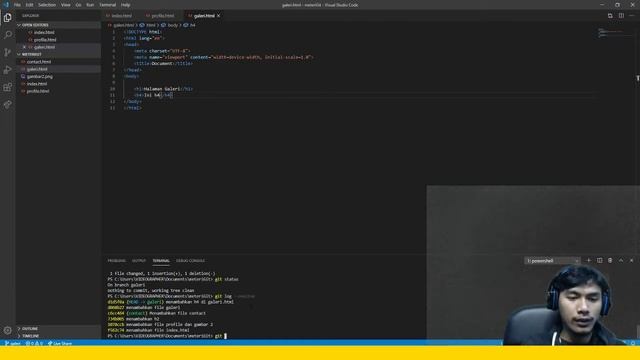The height and width of the screenshot is (360, 640).
Task: Open the editor More Actions ellipsis
Action: pyautogui.click(x=632, y=16)
